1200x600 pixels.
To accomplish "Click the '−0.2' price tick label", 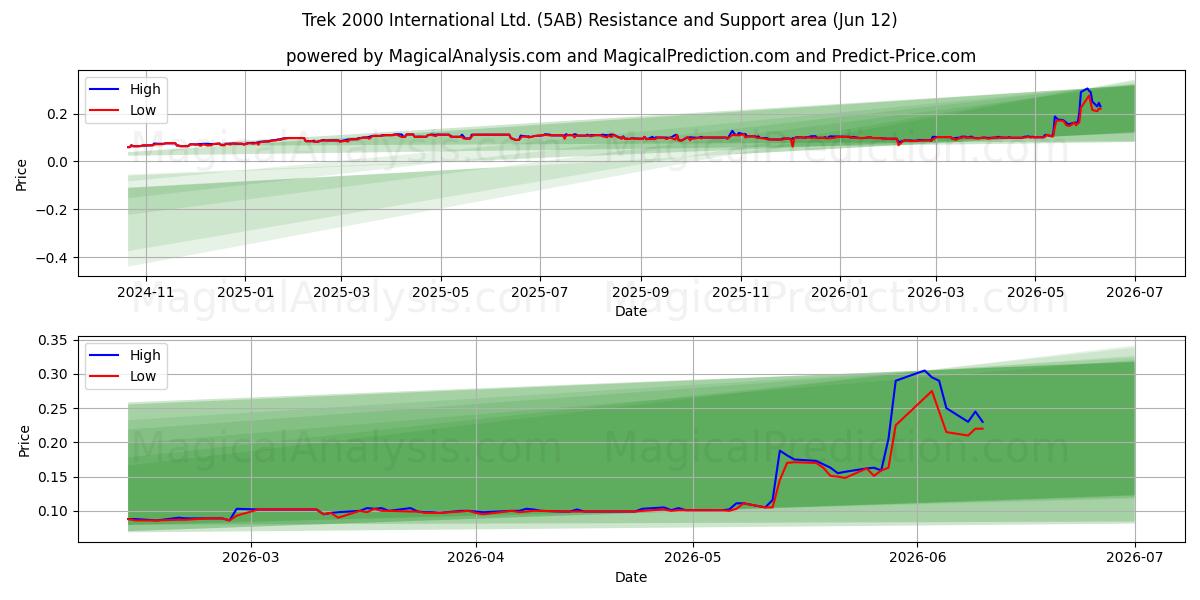I will point(54,210).
